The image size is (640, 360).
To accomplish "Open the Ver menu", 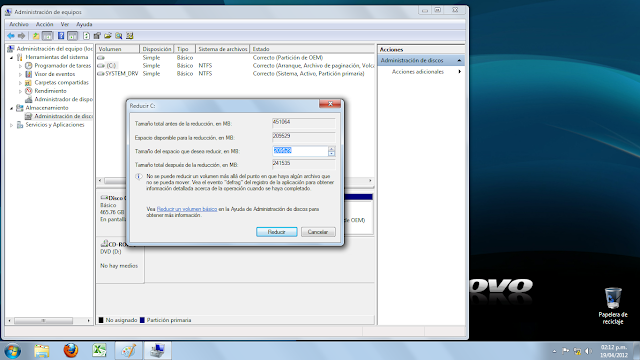I will [x=64, y=24].
